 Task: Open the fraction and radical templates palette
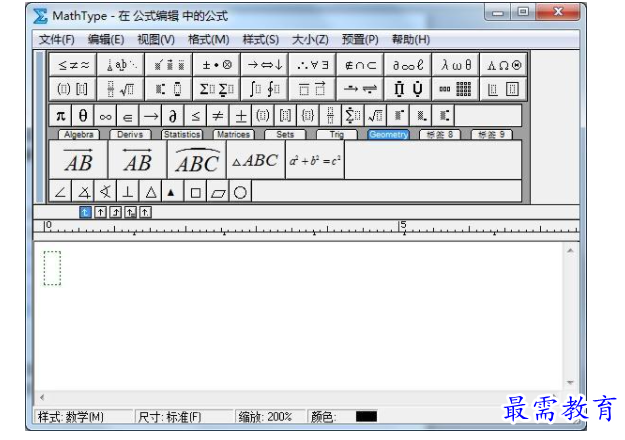[121, 88]
